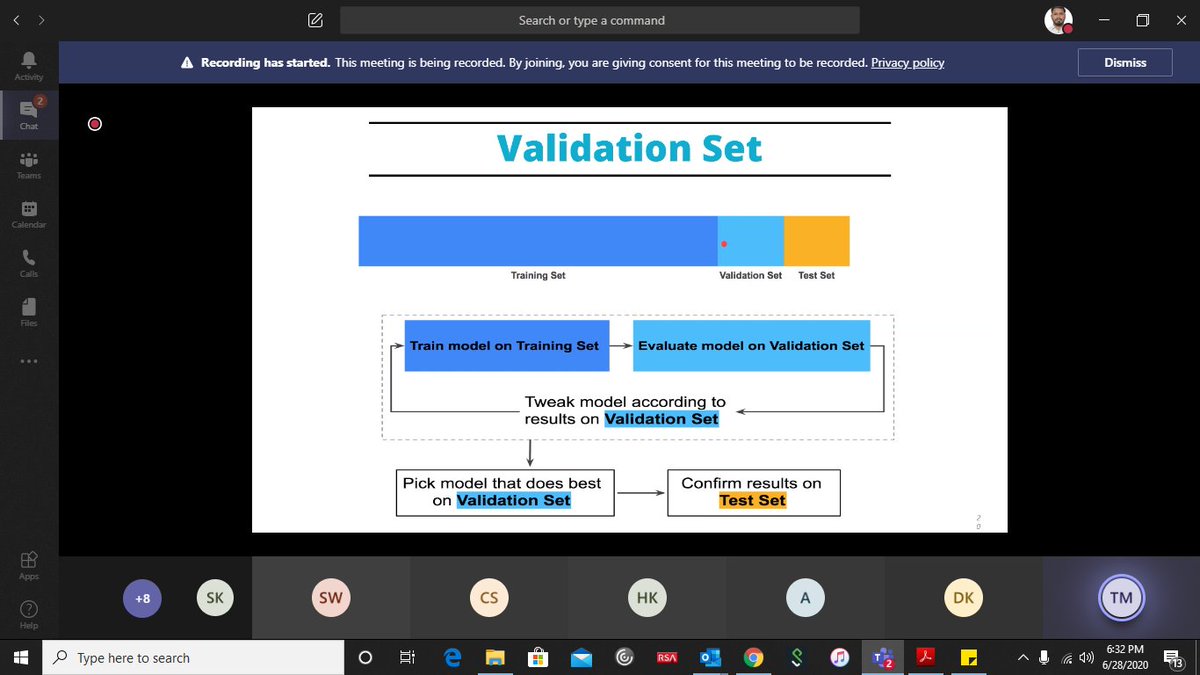The width and height of the screenshot is (1200, 675).
Task: Open Calls in the Teams sidebar
Action: point(29,263)
